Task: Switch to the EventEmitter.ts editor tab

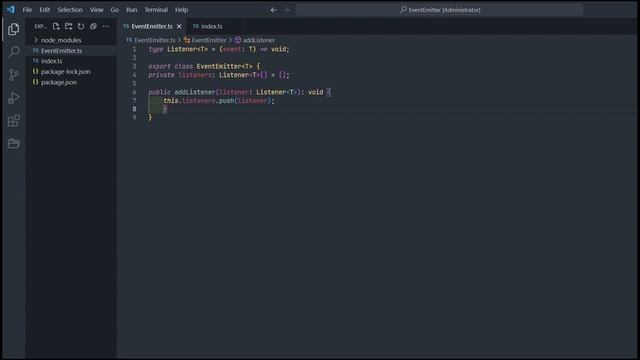Action: (x=152, y=26)
